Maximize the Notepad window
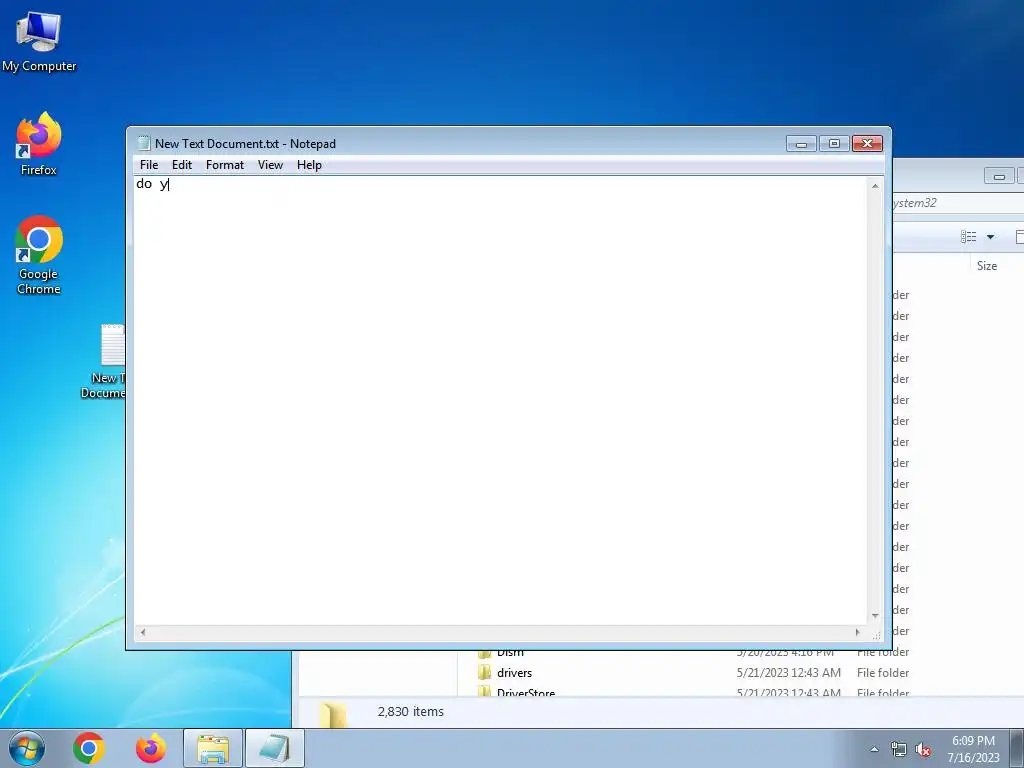1024x768 pixels. (x=834, y=144)
